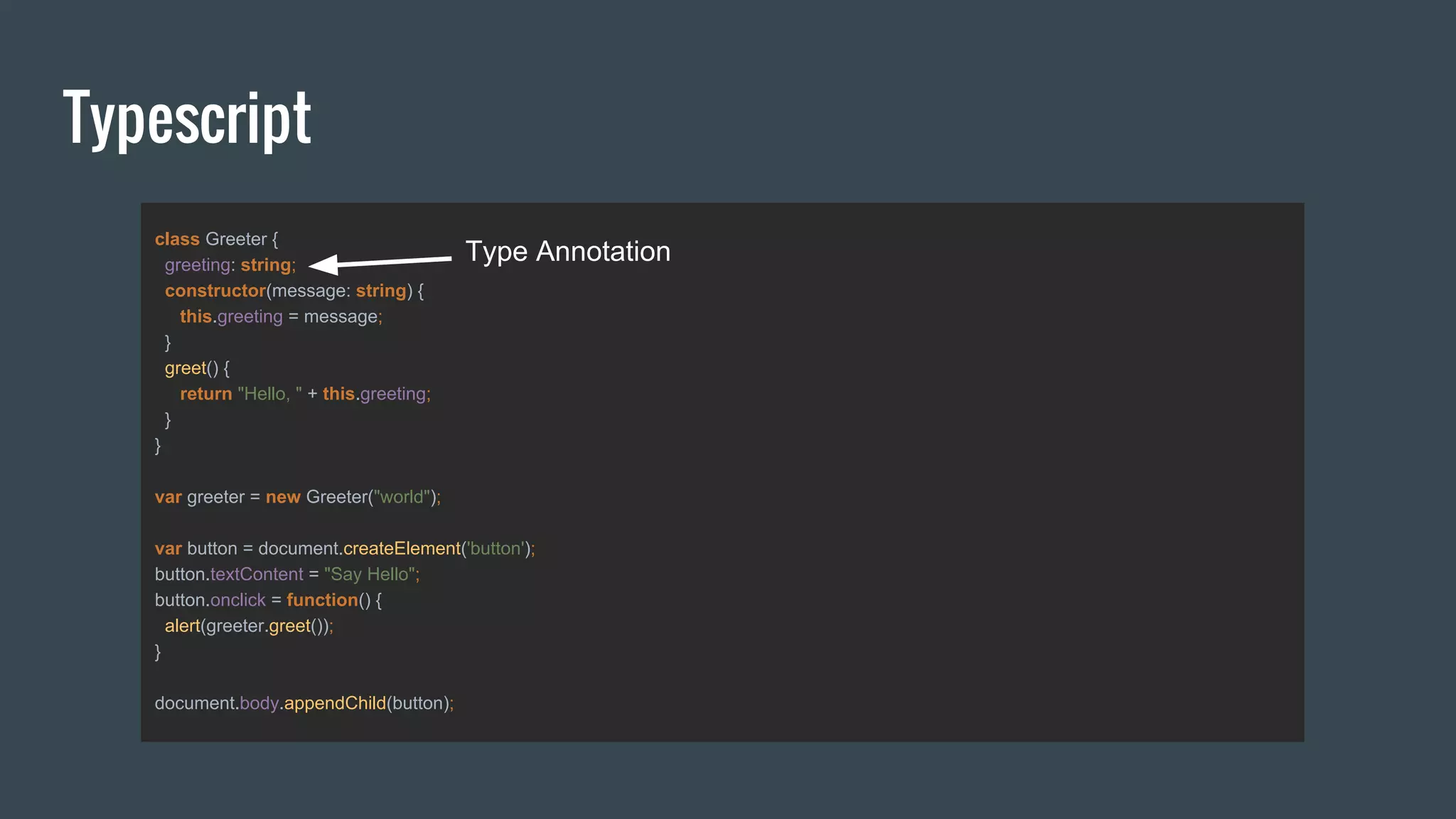Click the 'Type Annotation' label
Viewport: 1456px width, 819px height.
tap(567, 252)
